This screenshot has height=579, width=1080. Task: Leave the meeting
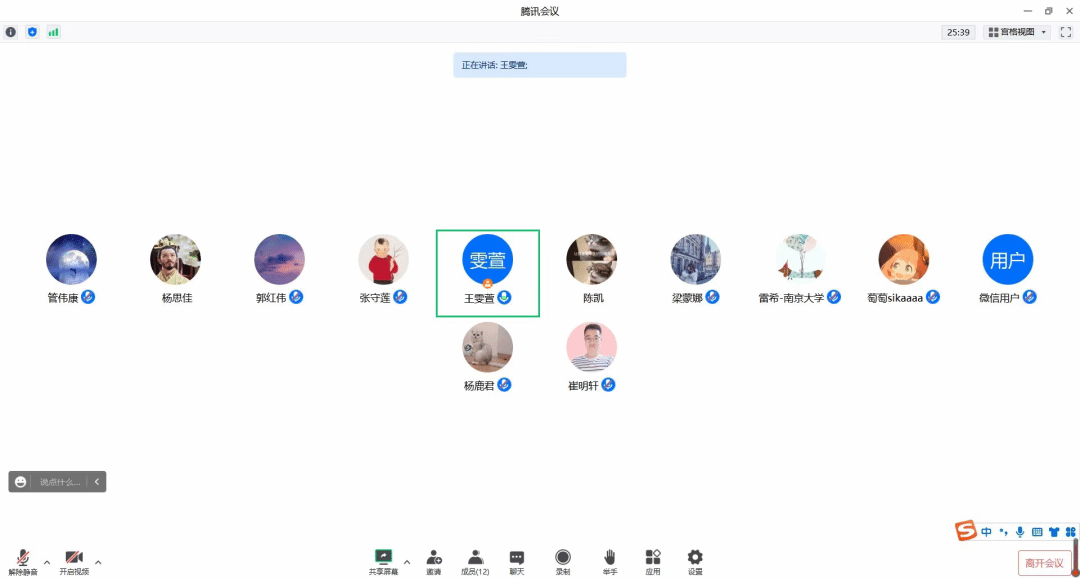tap(1044, 563)
